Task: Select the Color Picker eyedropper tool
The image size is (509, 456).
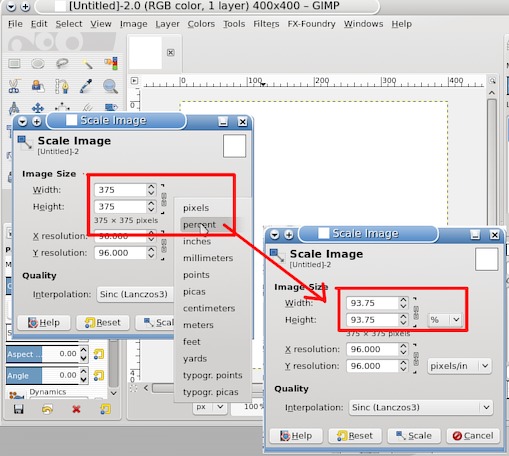Action: pyautogui.click(x=86, y=86)
